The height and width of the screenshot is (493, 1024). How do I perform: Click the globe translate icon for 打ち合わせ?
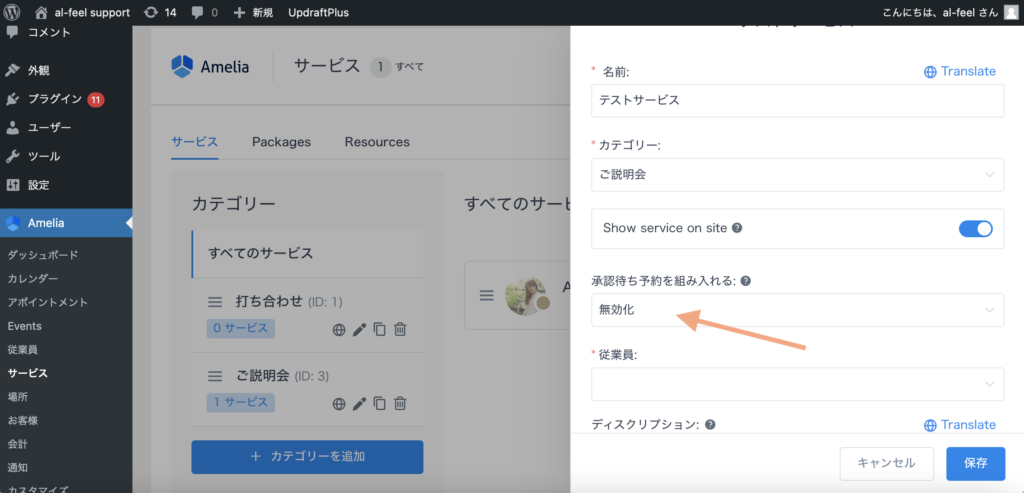pos(339,328)
